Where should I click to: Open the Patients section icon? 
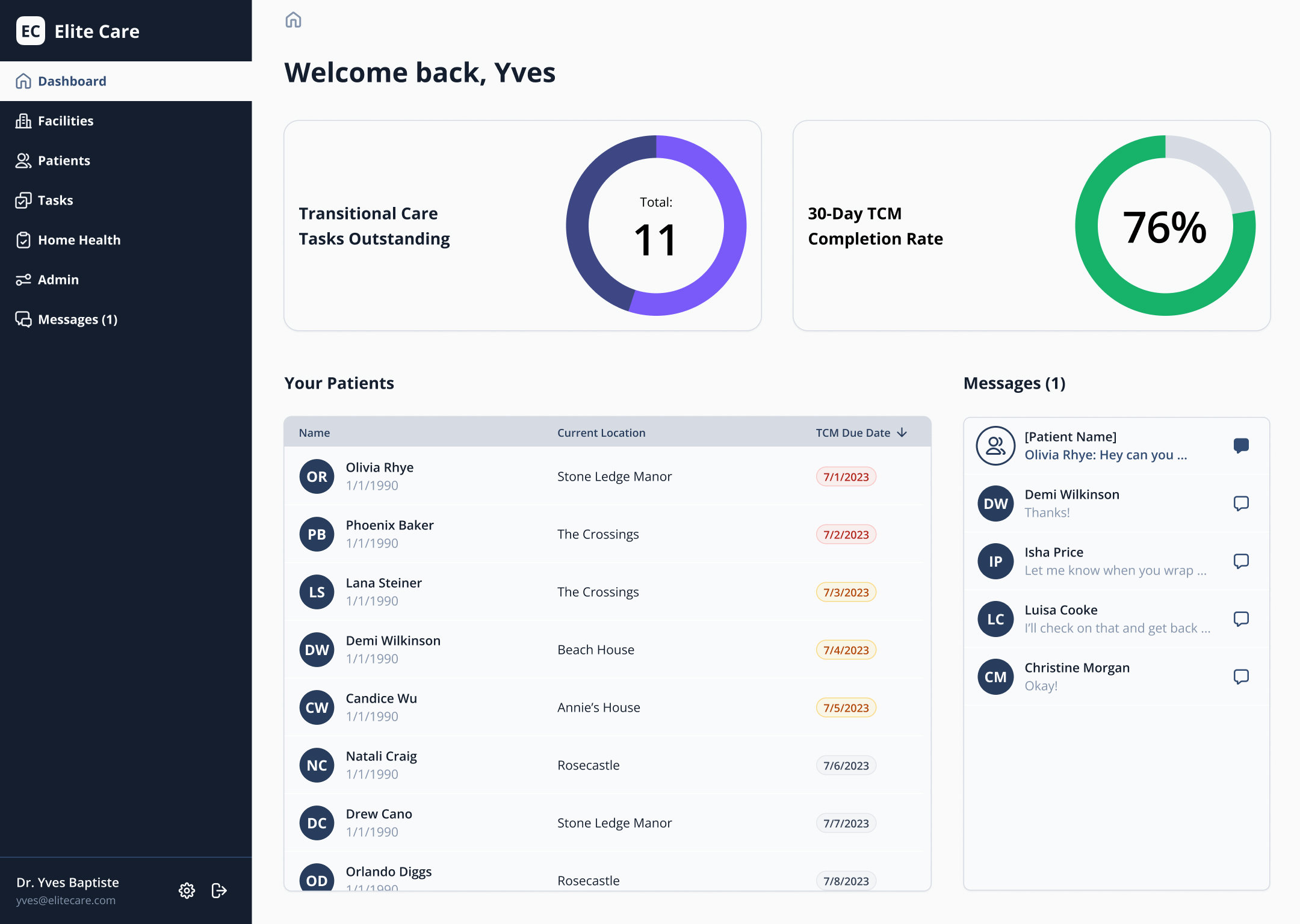click(x=23, y=160)
